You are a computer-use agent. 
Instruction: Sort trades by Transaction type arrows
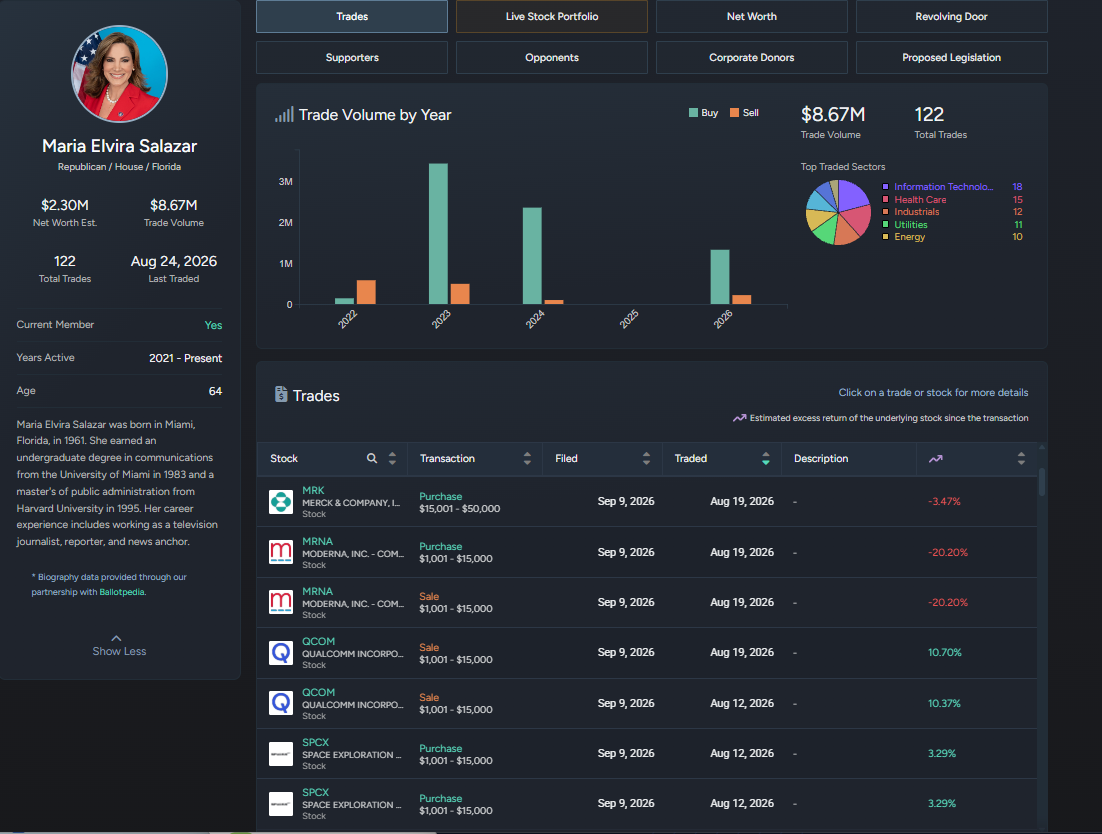point(527,459)
